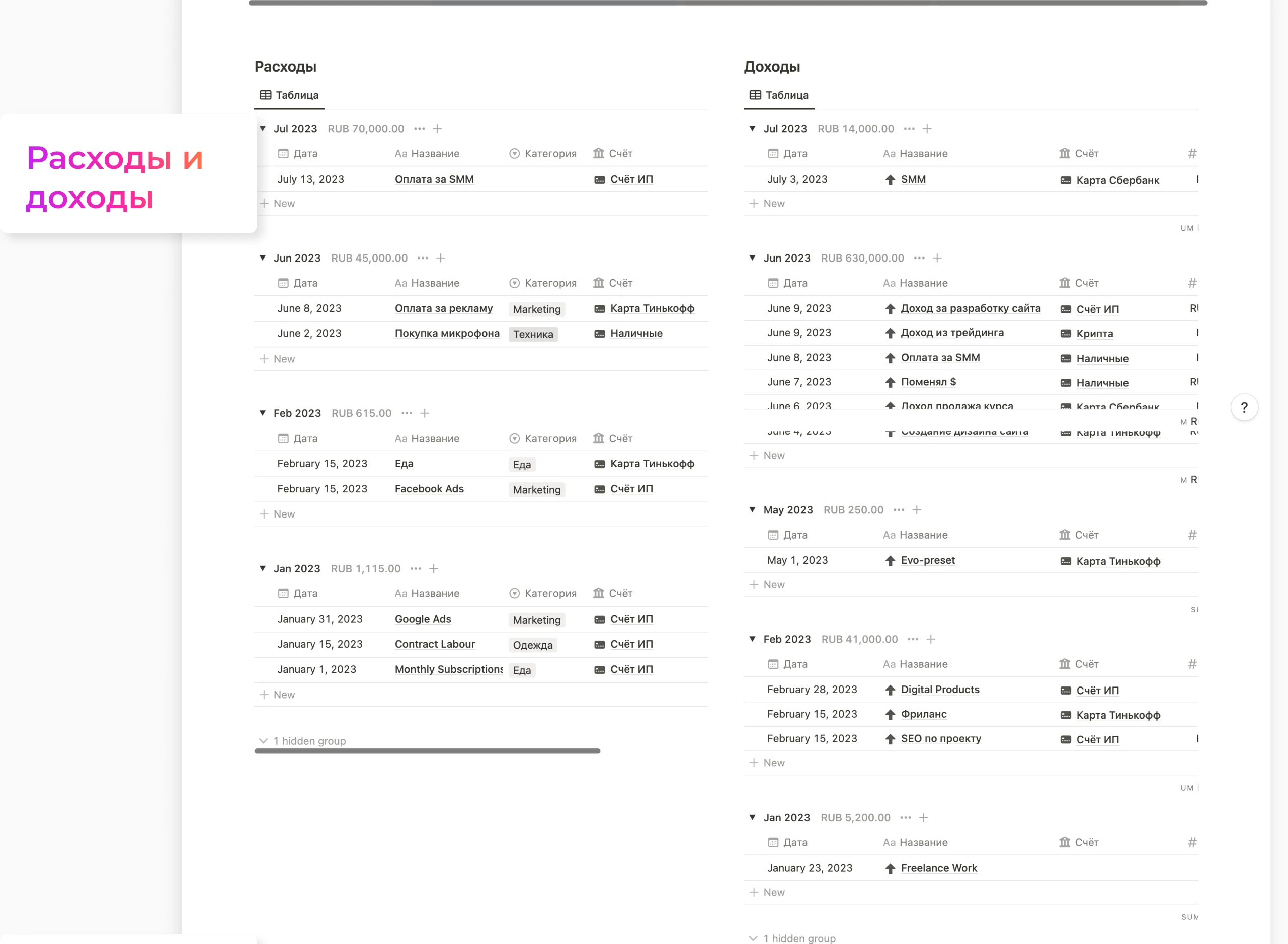1288x944 pixels.
Task: Collapse the Feb 2023 group in Расходы
Action: (263, 413)
